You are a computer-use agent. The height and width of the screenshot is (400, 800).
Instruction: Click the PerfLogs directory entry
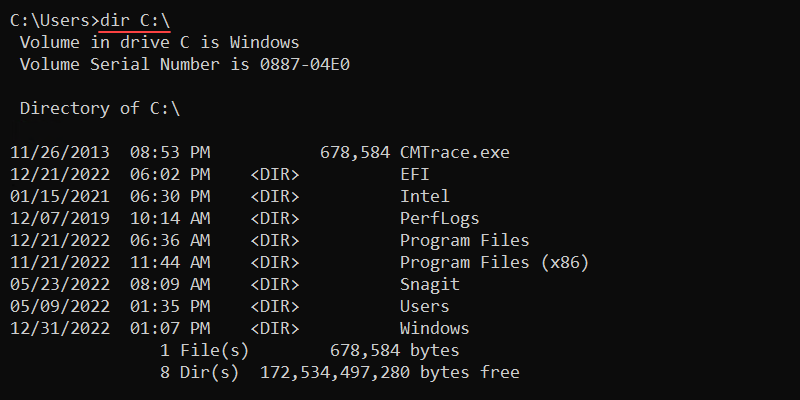click(x=439, y=219)
